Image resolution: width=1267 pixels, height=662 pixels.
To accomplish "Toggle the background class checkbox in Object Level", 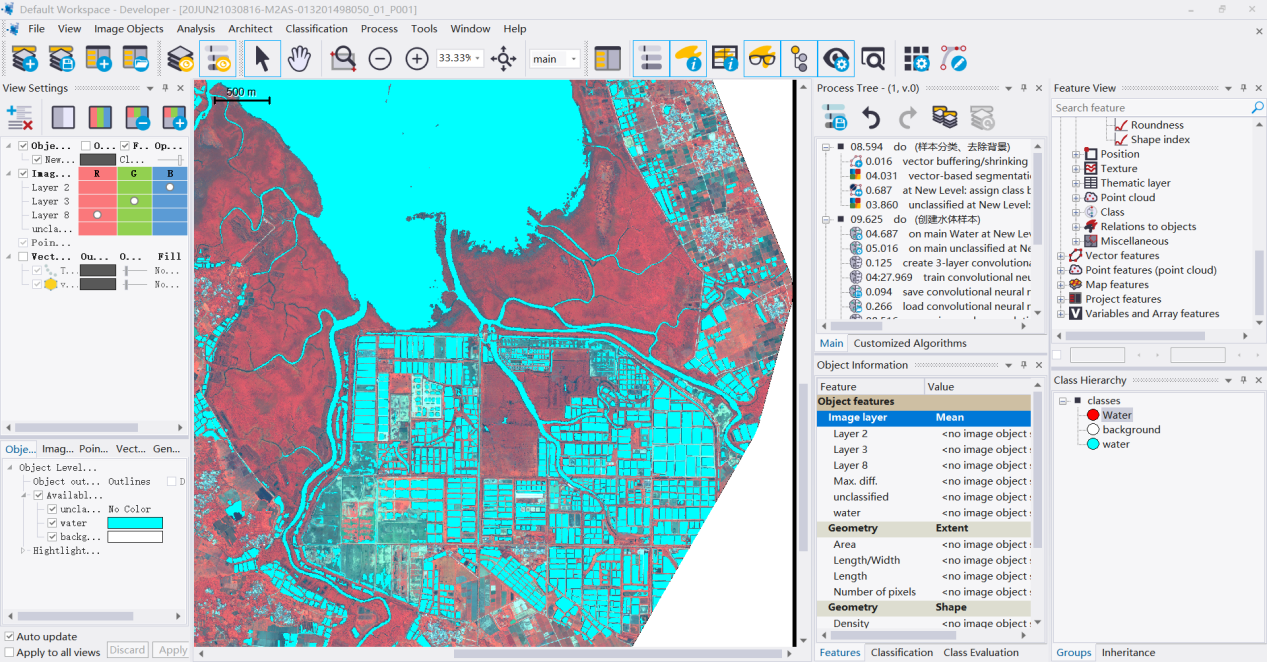I will click(53, 537).
